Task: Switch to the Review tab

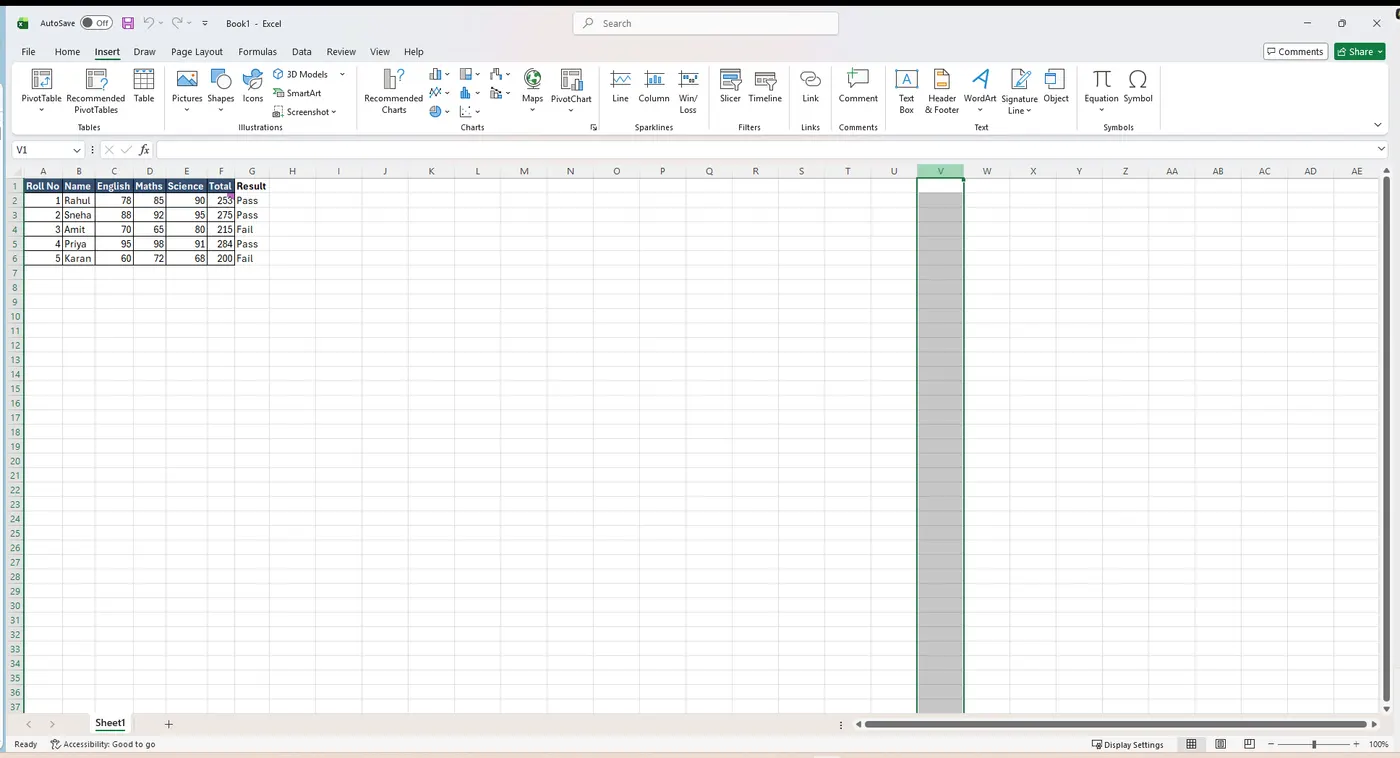Action: (x=341, y=52)
